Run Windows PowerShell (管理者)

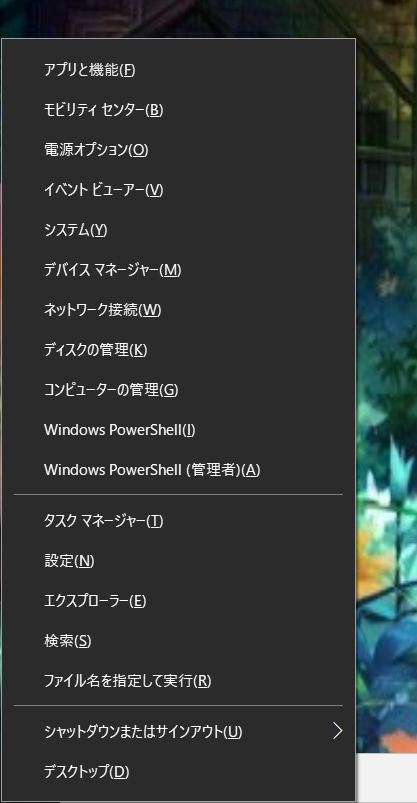[178, 470]
